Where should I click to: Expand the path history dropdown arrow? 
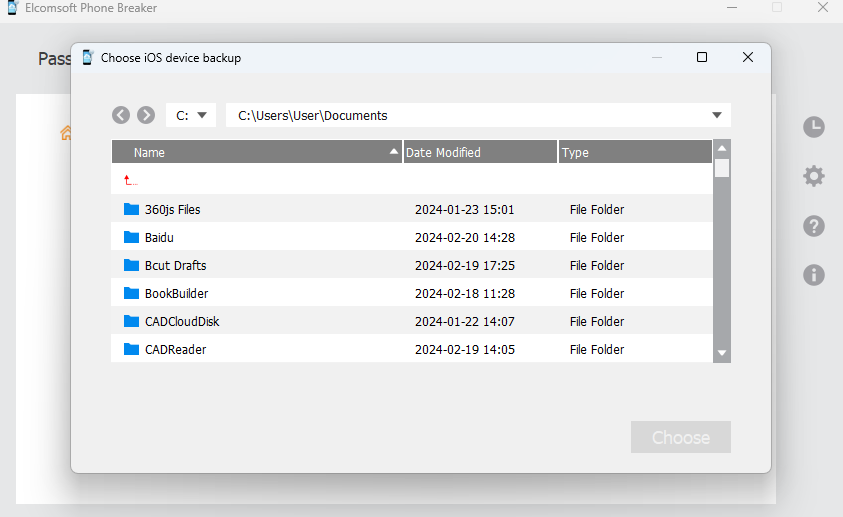coord(717,115)
